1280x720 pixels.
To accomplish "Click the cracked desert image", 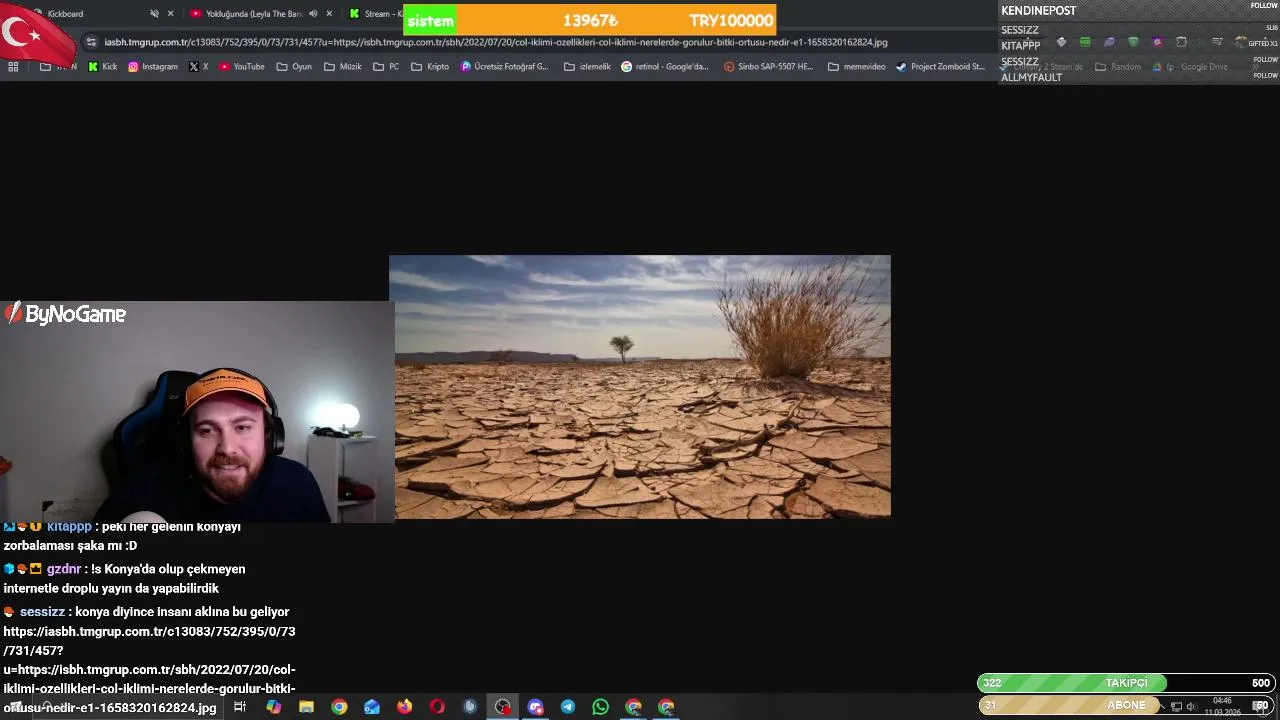I will [x=640, y=386].
